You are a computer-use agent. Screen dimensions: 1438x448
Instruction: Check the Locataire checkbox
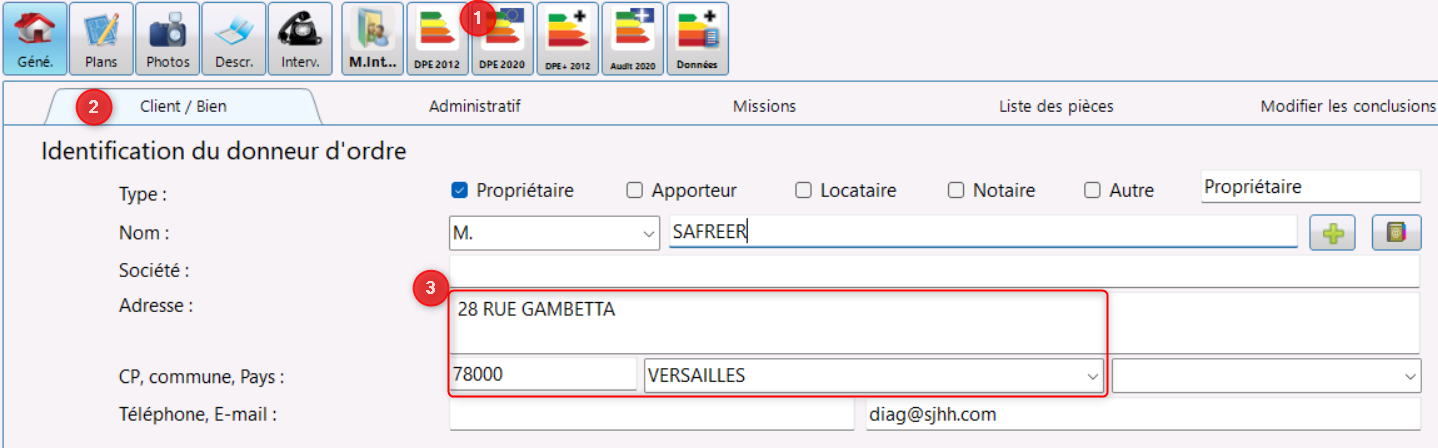pos(803,190)
